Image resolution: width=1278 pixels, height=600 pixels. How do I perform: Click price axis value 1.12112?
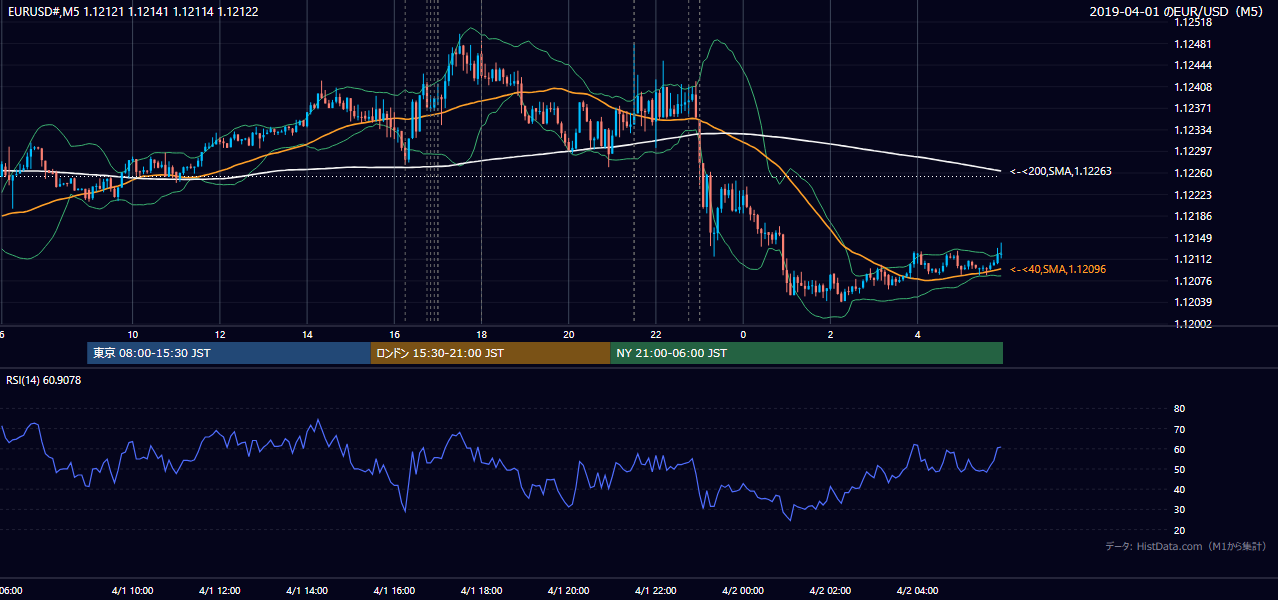click(x=1192, y=259)
